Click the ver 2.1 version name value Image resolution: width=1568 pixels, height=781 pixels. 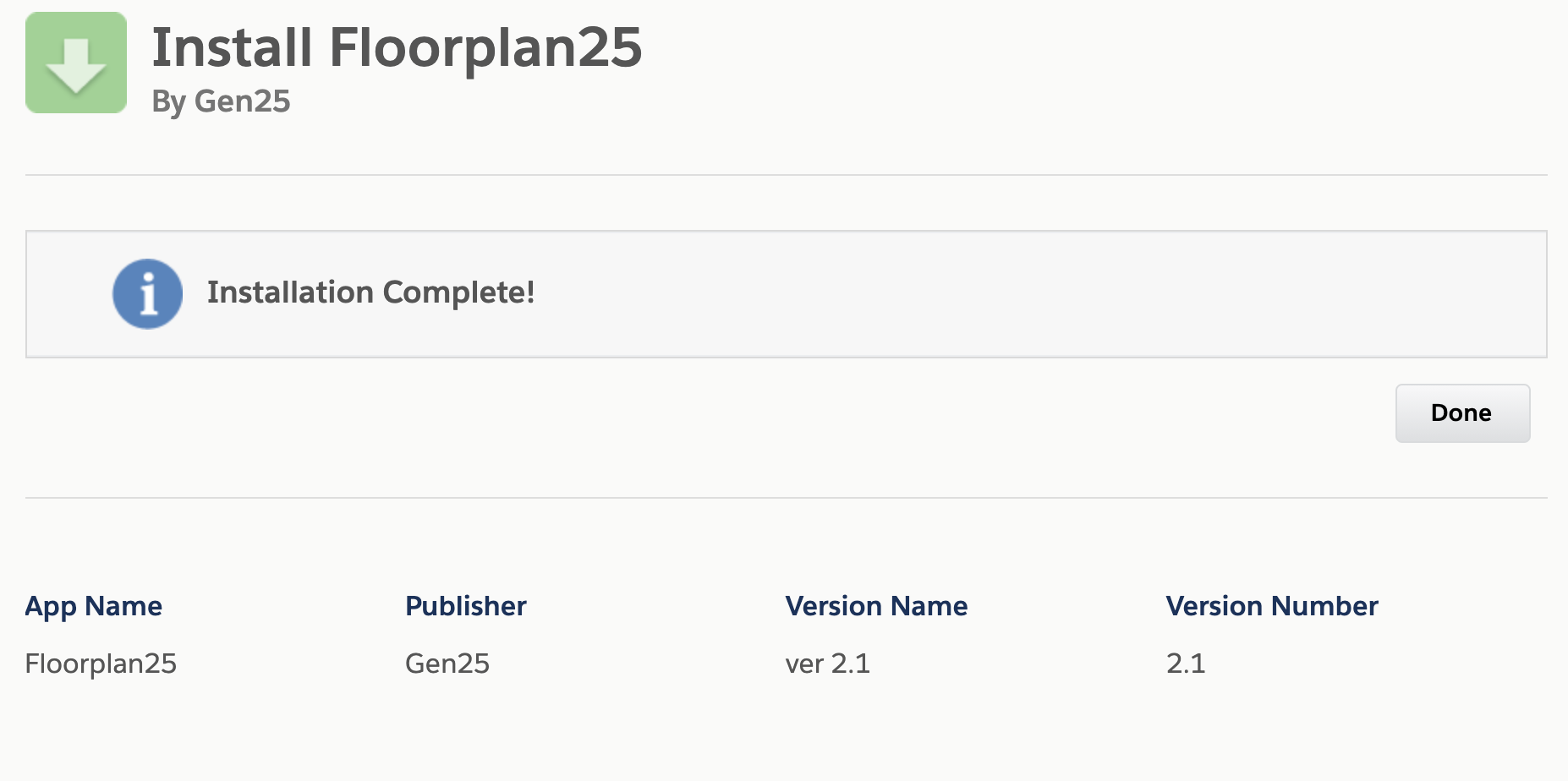click(826, 664)
